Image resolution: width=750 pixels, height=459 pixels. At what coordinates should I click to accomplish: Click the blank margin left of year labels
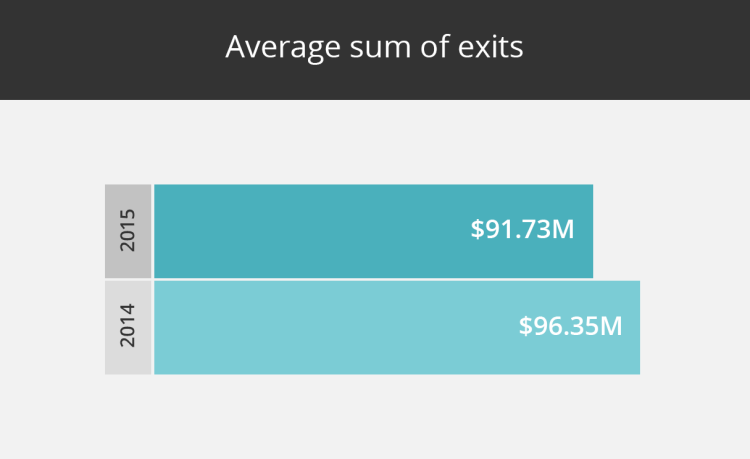coord(52,279)
